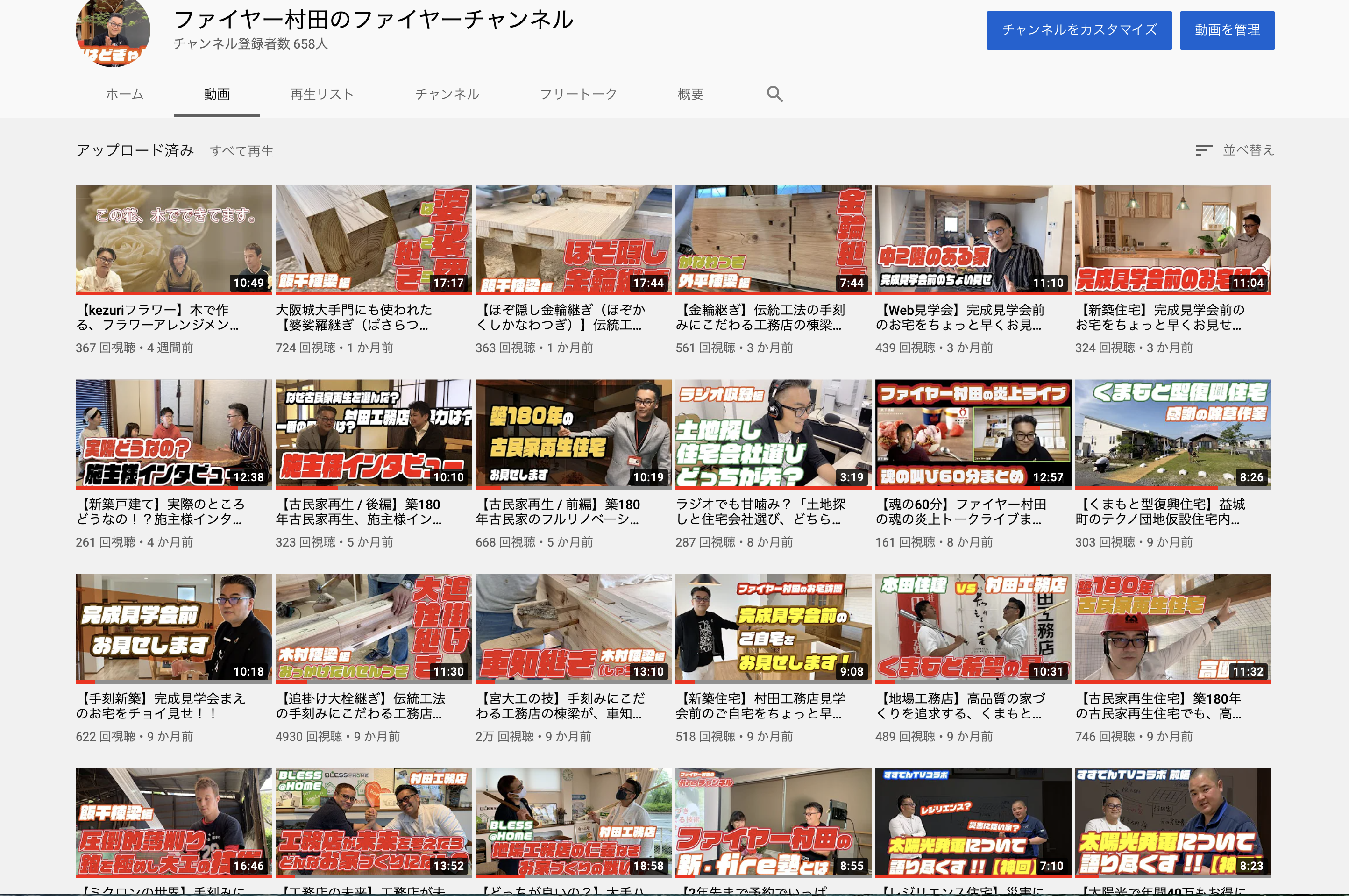The width and height of the screenshot is (1349, 896).
Task: Go to the フリートーク tab
Action: [x=578, y=94]
